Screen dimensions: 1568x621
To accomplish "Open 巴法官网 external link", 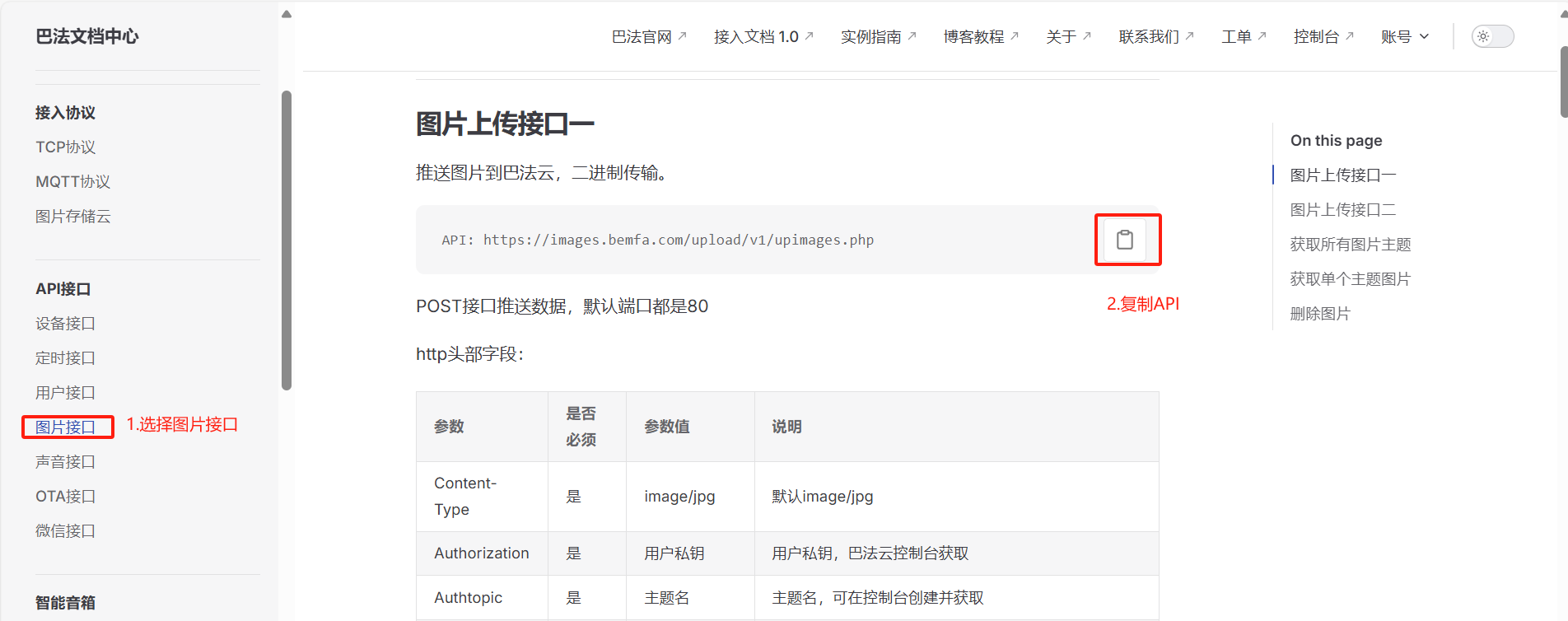I will coord(649,36).
